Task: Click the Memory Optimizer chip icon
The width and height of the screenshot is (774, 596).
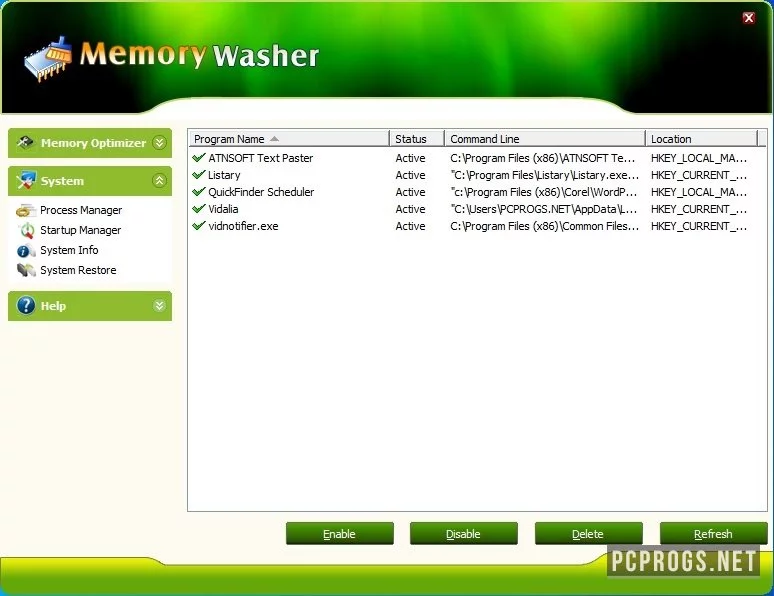Action: (25, 143)
